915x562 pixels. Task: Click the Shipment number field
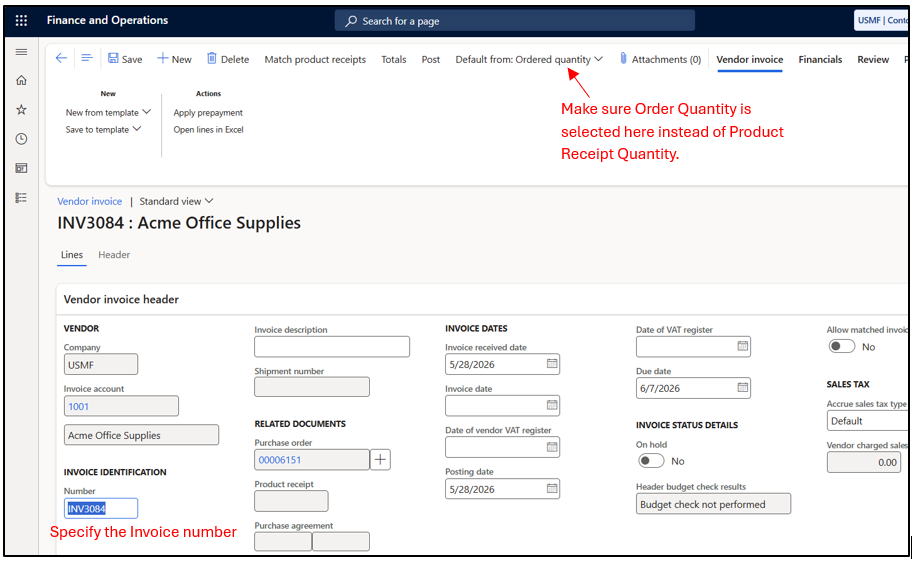(x=312, y=387)
